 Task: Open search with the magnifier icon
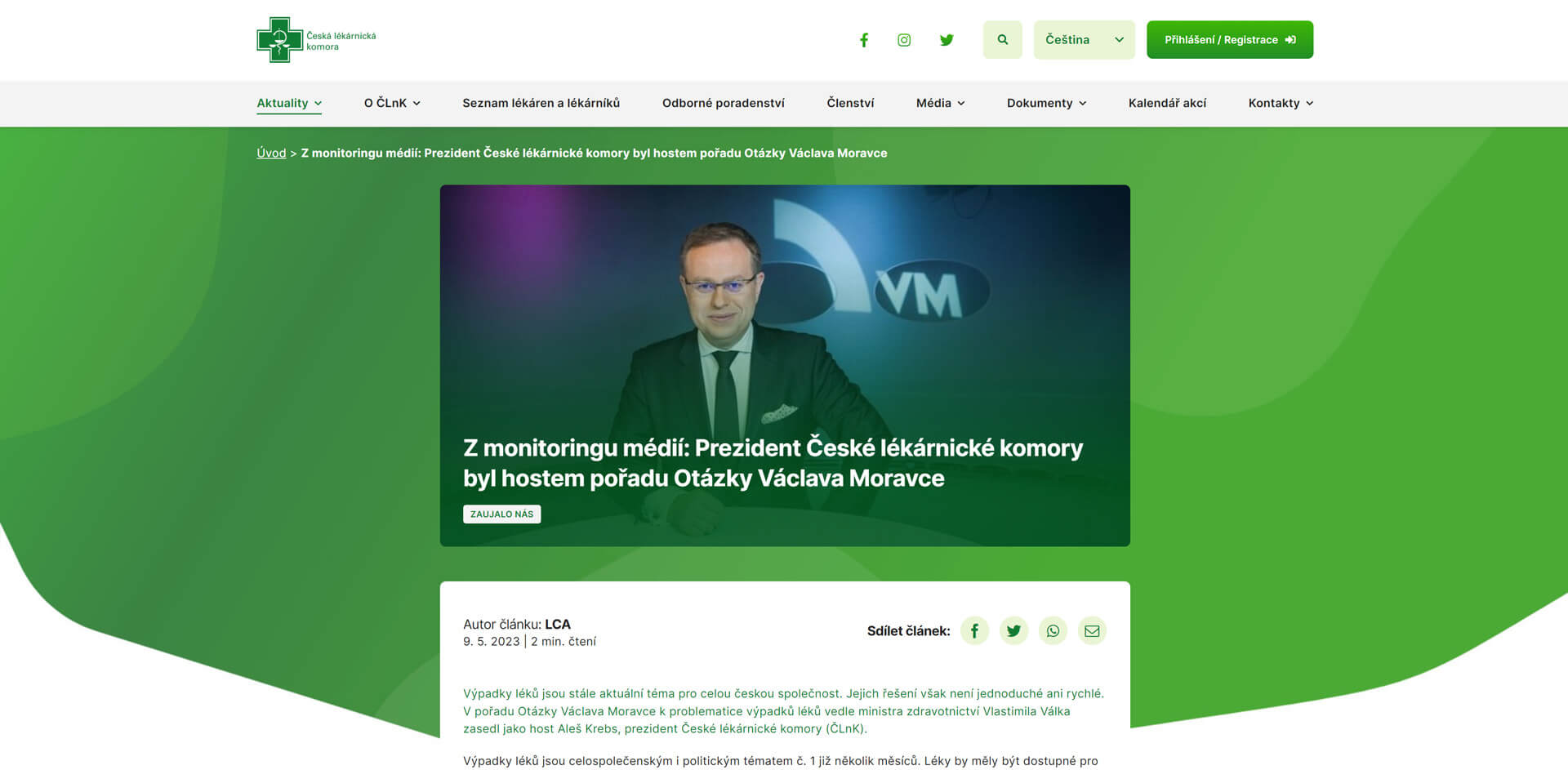coord(1003,40)
